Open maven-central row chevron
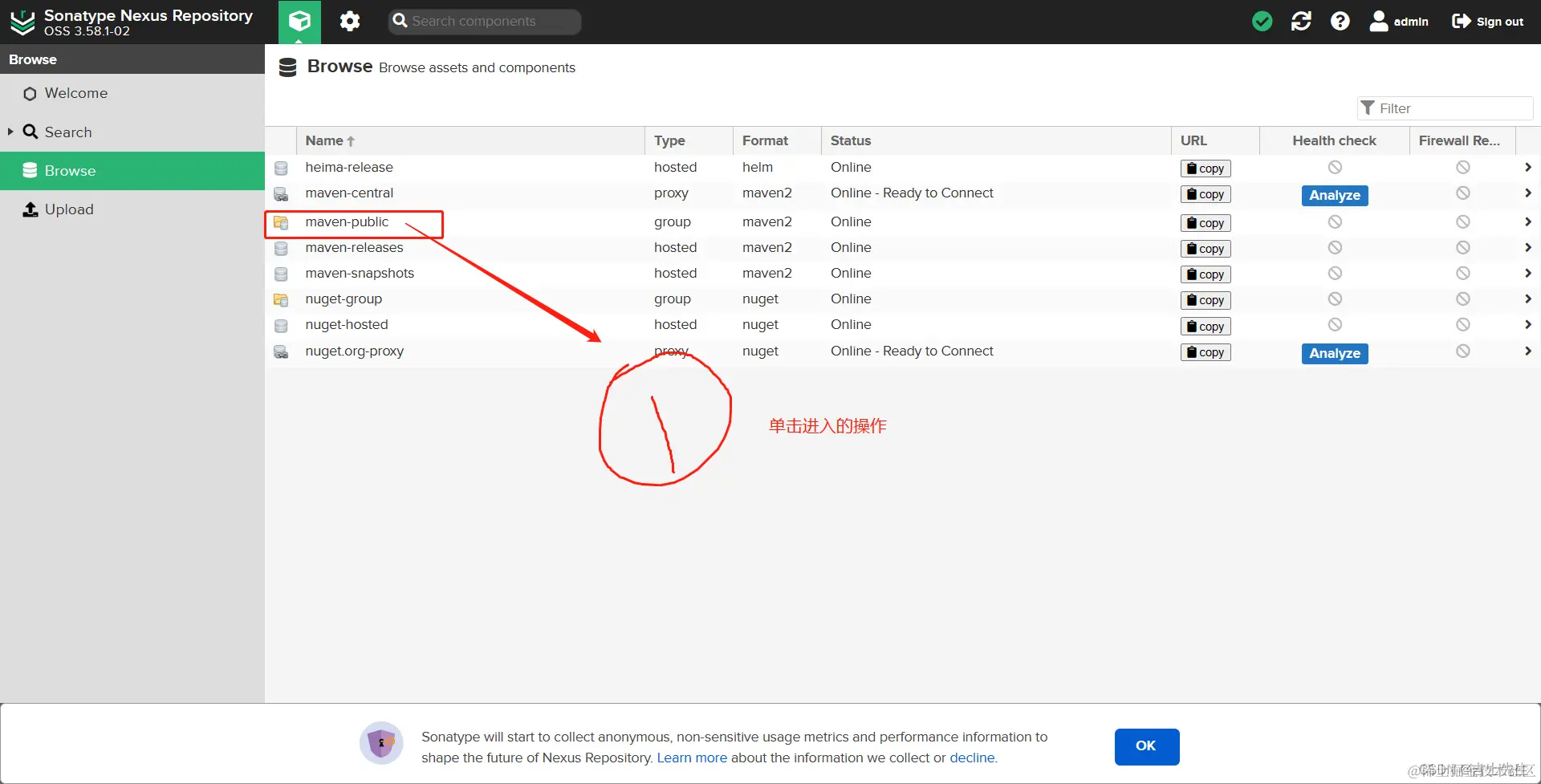The width and height of the screenshot is (1541, 784). 1528,193
